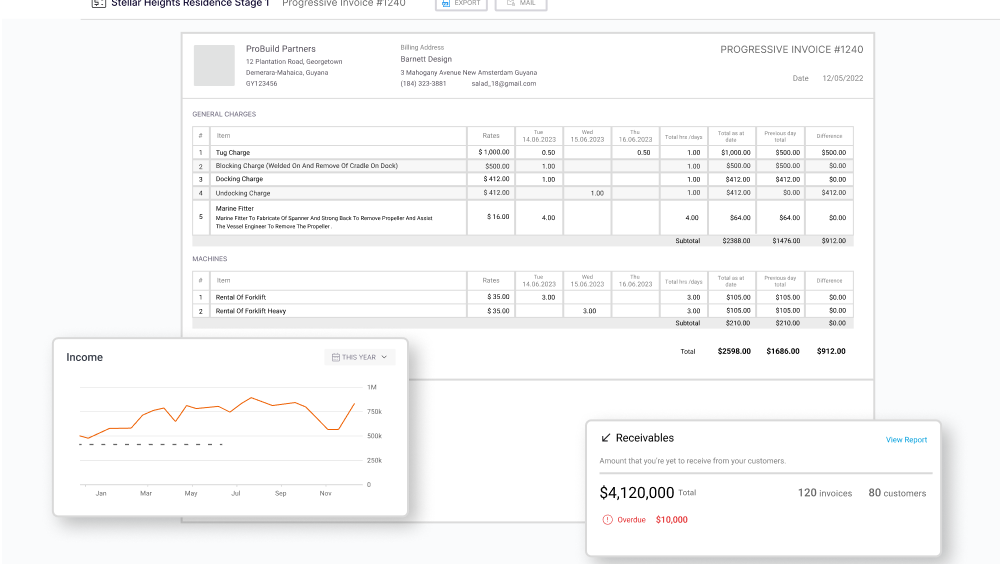Click the Receivables arrow icon
The height and width of the screenshot is (564, 1000).
tap(606, 438)
